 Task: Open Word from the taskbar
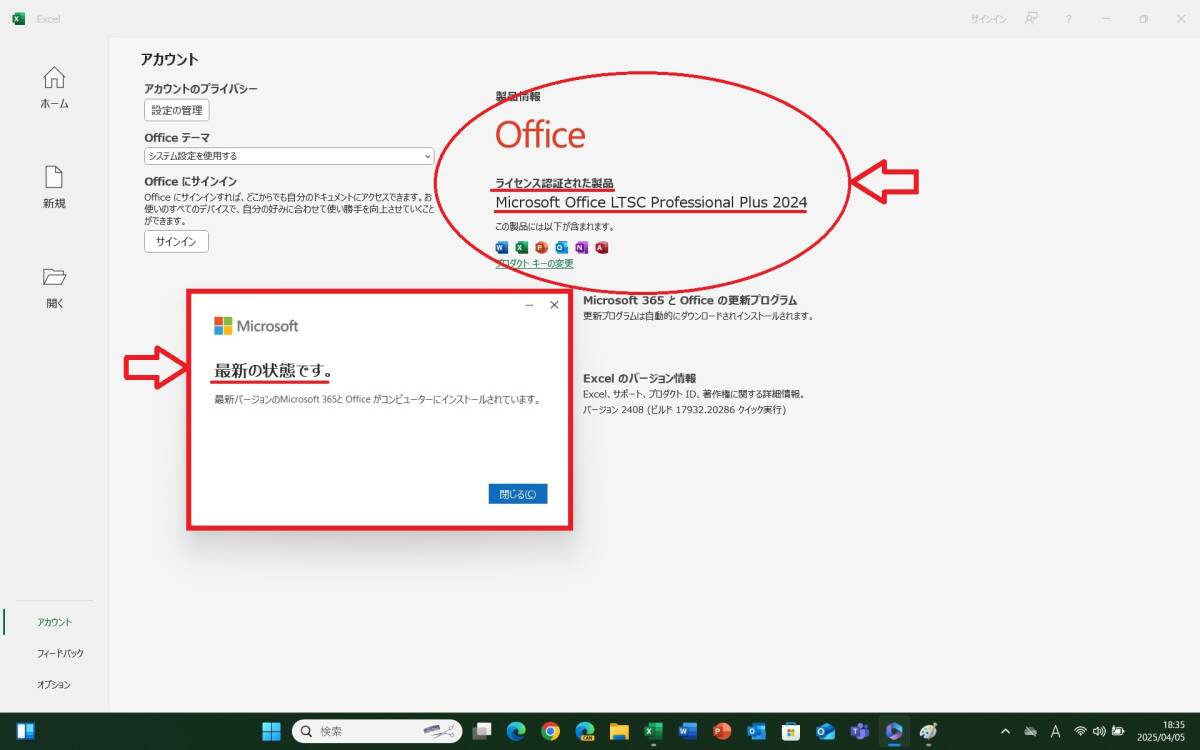click(687, 731)
